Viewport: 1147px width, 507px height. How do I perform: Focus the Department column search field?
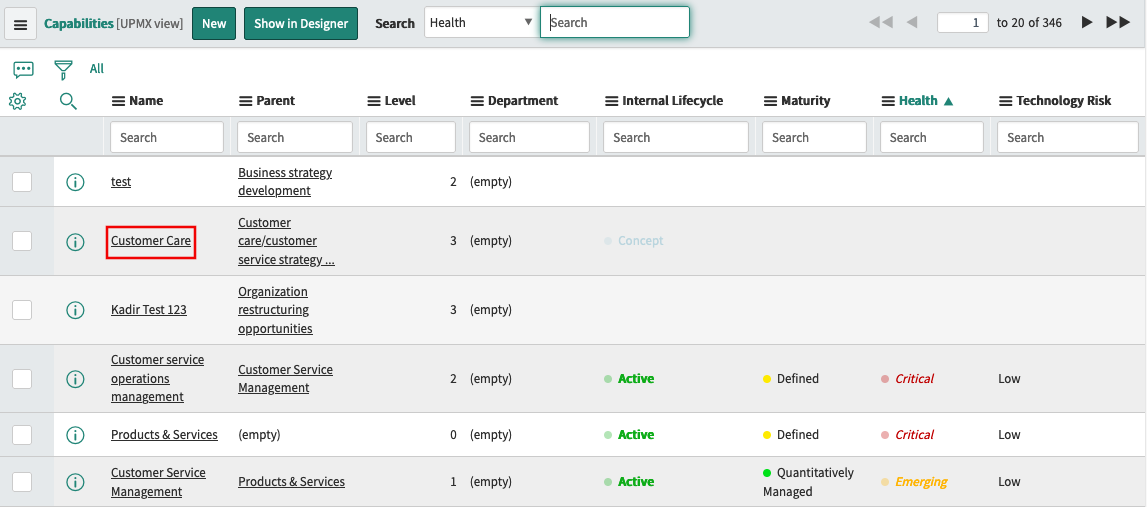pyautogui.click(x=529, y=138)
